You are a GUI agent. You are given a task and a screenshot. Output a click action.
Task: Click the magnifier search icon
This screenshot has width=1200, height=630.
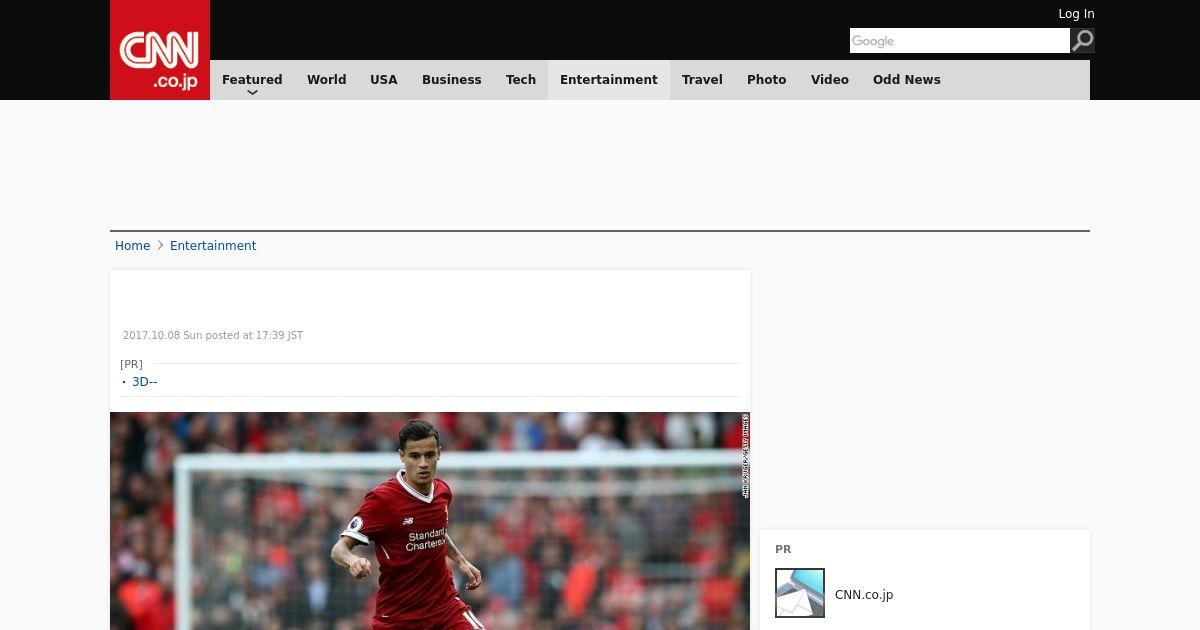(1083, 40)
